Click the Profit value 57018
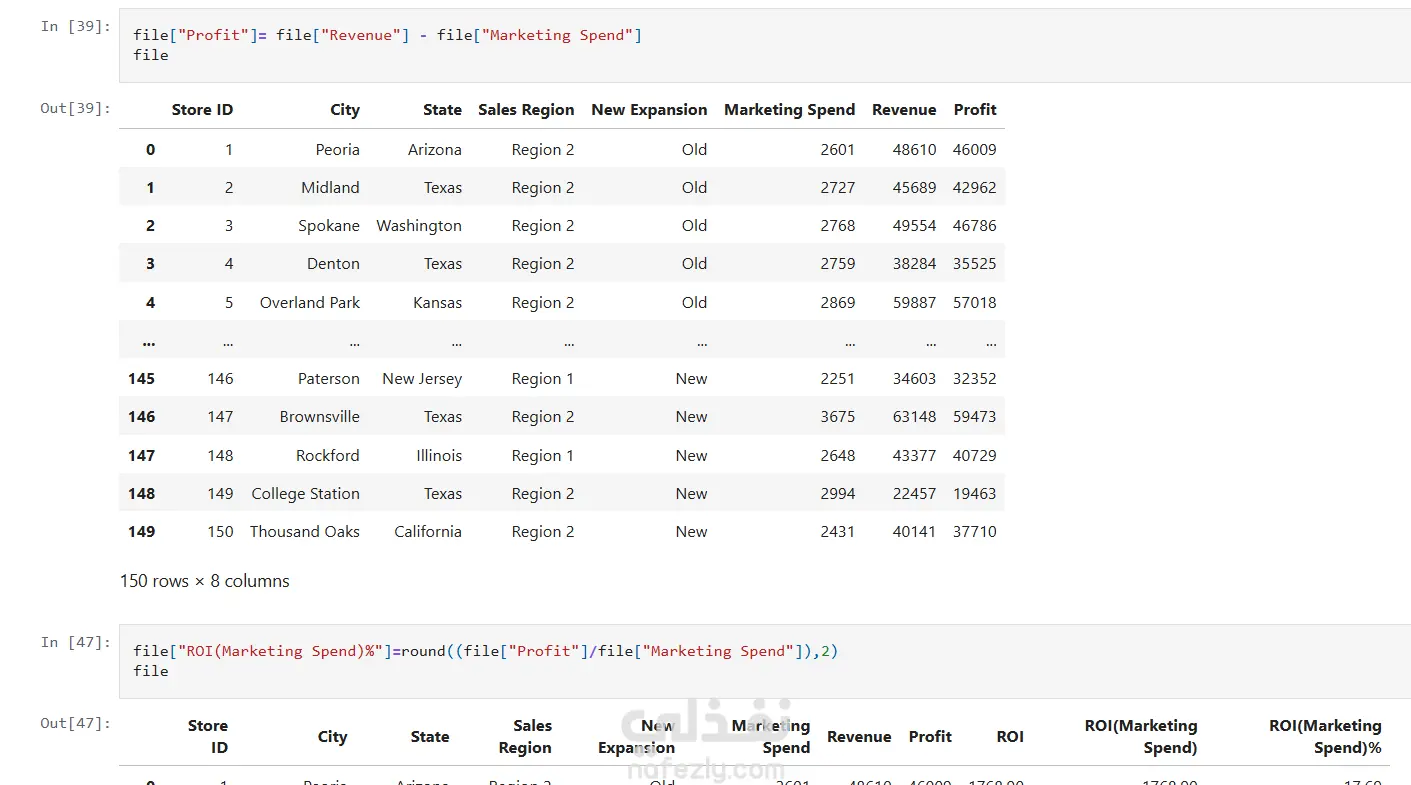Screen dimensions: 1411x785 [x=975, y=303]
